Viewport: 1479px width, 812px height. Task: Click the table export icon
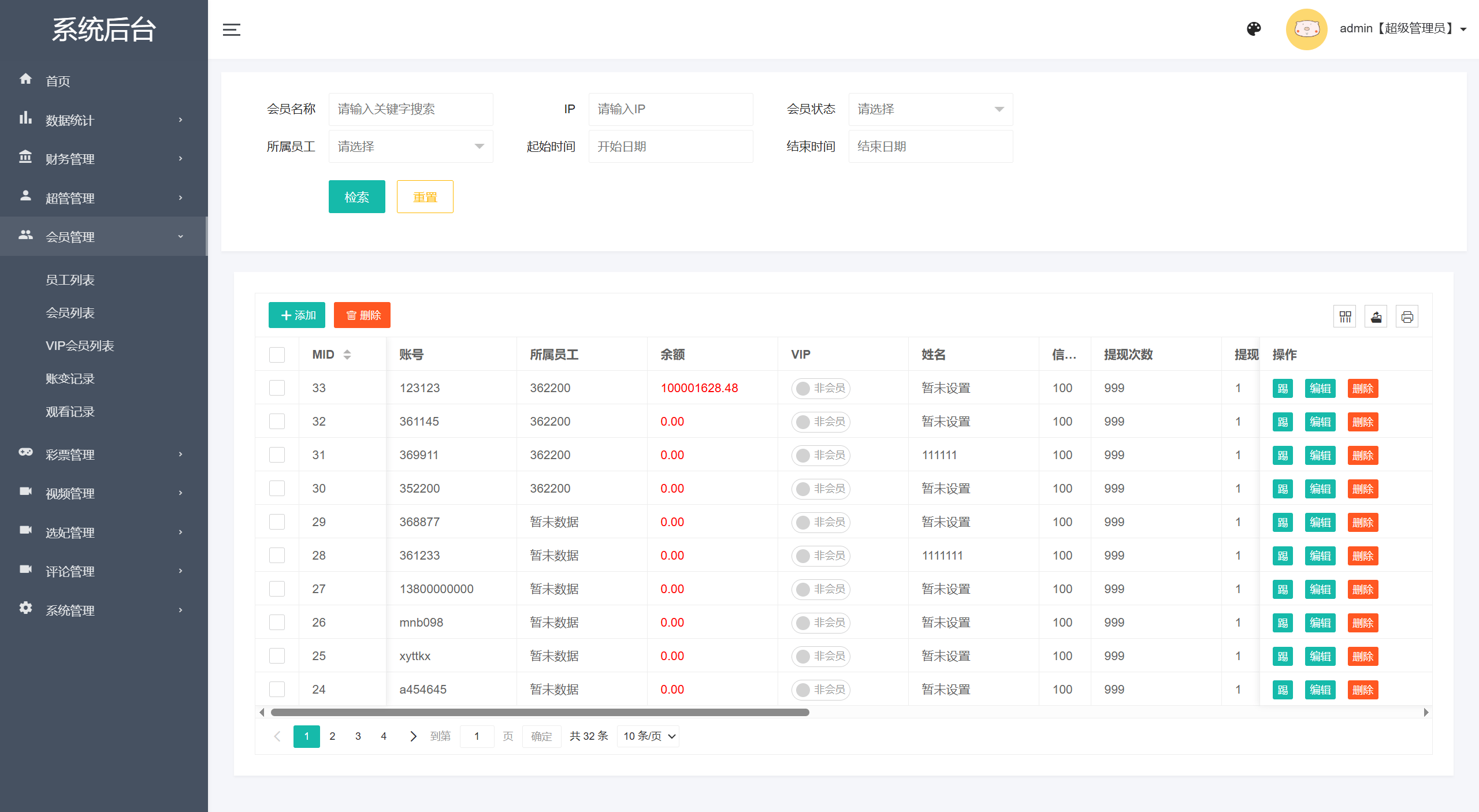coord(1376,316)
